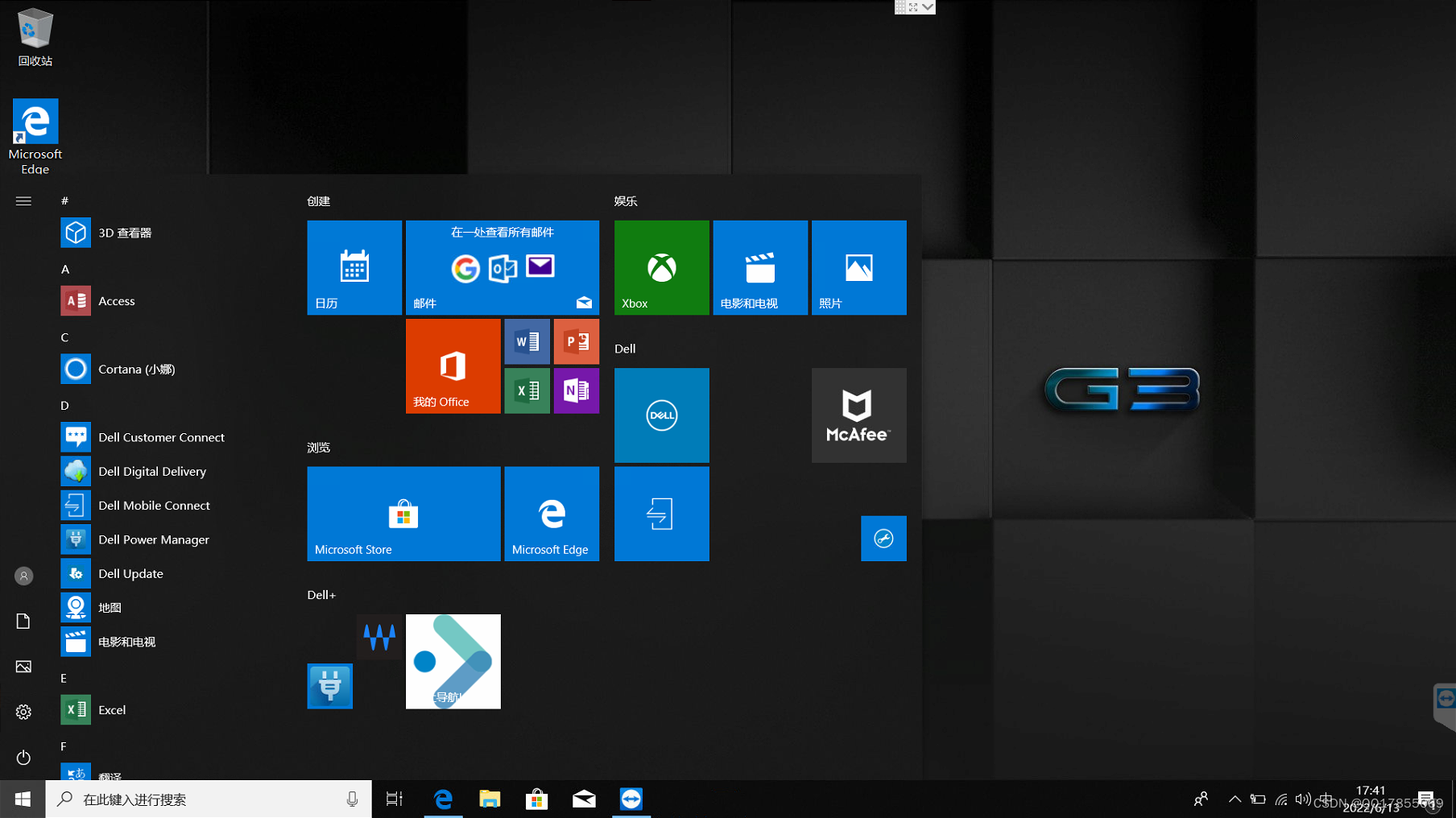Viewport: 1456px width, 818px height.
Task: Open File Explorer from taskbar
Action: click(x=490, y=799)
